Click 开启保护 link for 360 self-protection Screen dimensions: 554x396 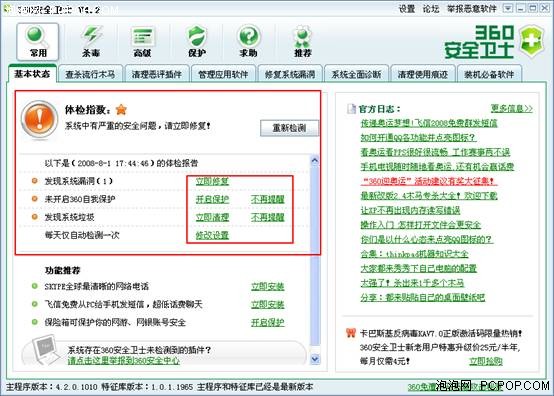(212, 199)
